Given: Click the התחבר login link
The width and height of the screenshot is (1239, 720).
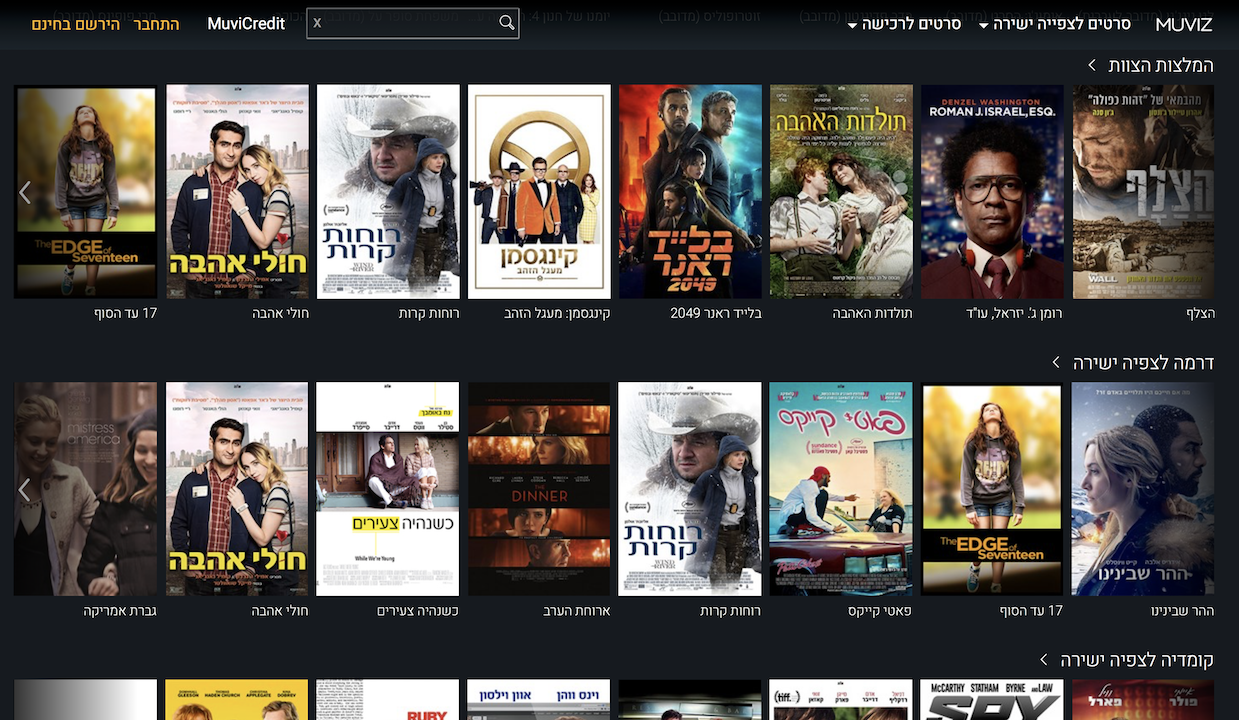Looking at the screenshot, I should pos(157,23).
